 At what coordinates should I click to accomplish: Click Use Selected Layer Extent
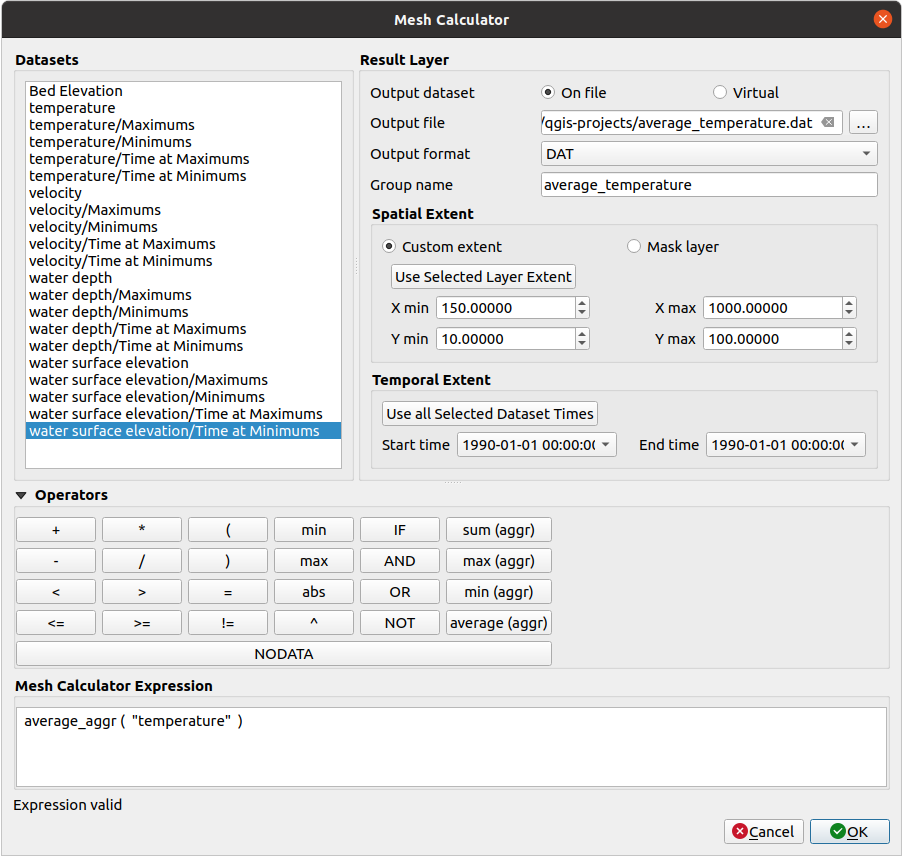click(483, 276)
